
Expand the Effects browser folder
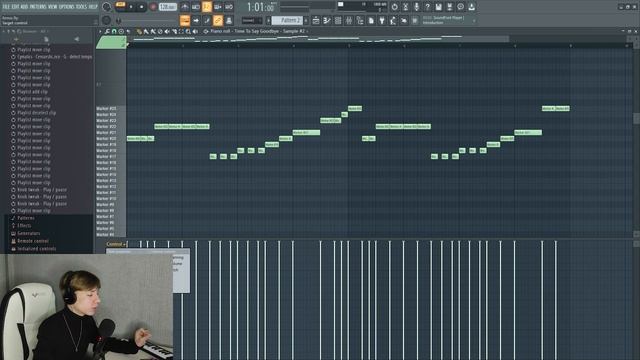point(24,226)
